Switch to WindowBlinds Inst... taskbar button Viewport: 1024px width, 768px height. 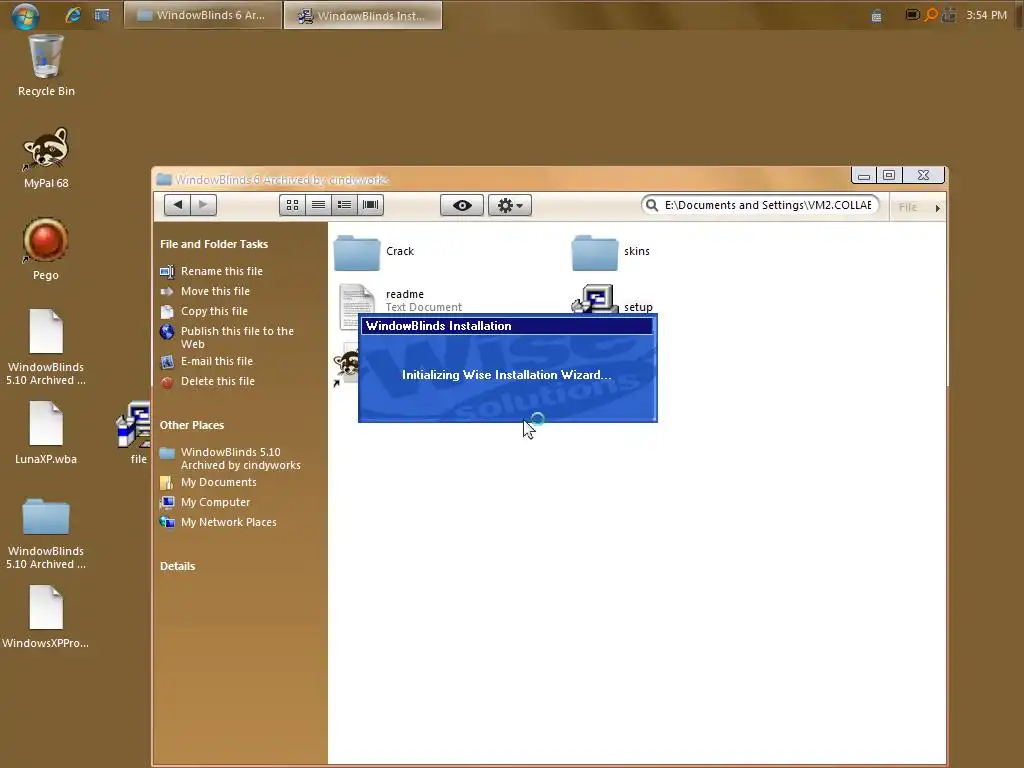coord(362,15)
